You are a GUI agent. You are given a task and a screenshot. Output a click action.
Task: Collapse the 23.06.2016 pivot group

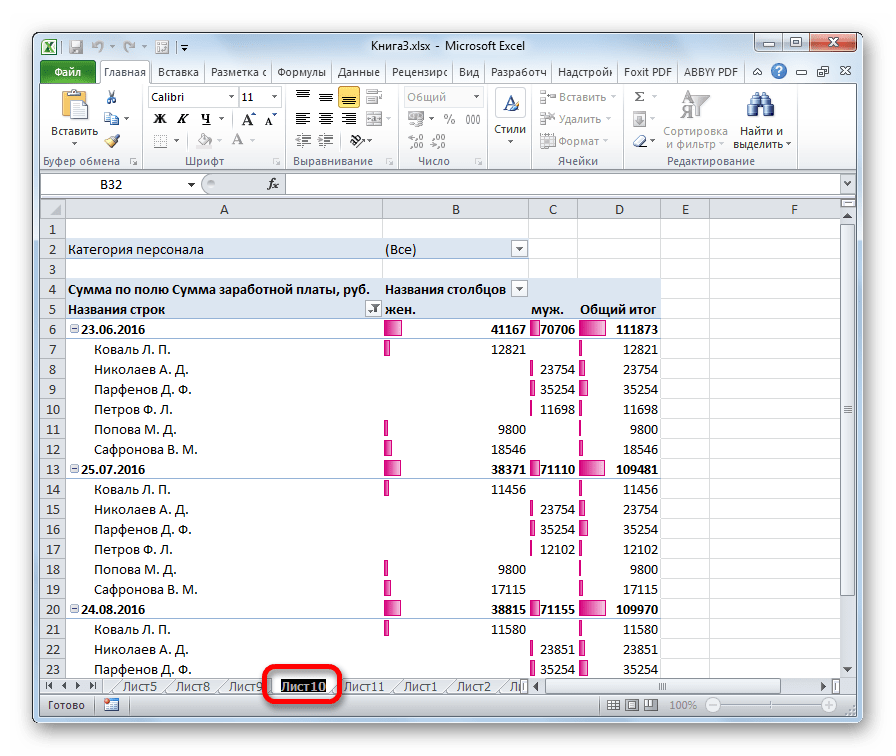click(74, 329)
